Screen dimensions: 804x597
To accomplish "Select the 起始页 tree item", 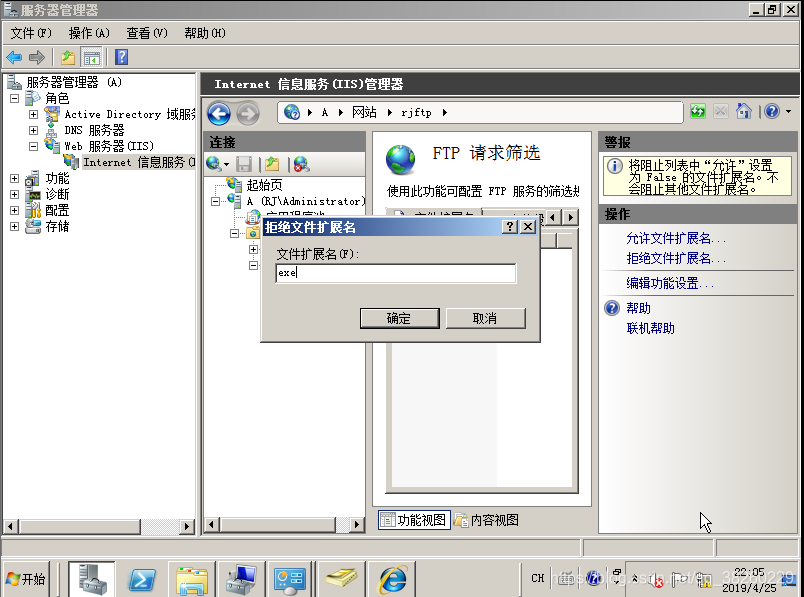I will click(x=264, y=185).
